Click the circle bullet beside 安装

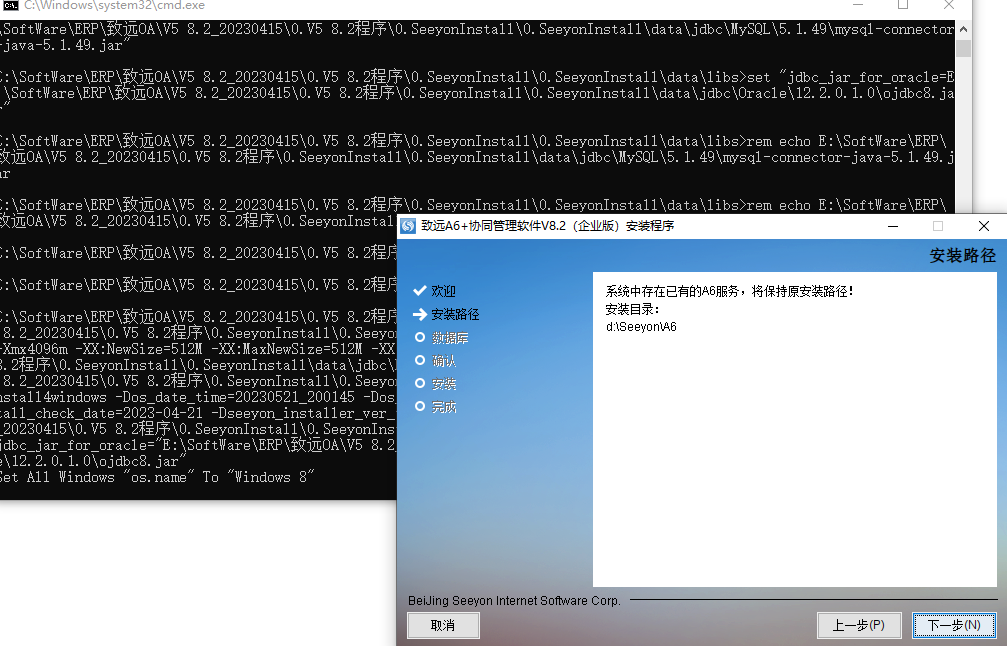tap(420, 383)
